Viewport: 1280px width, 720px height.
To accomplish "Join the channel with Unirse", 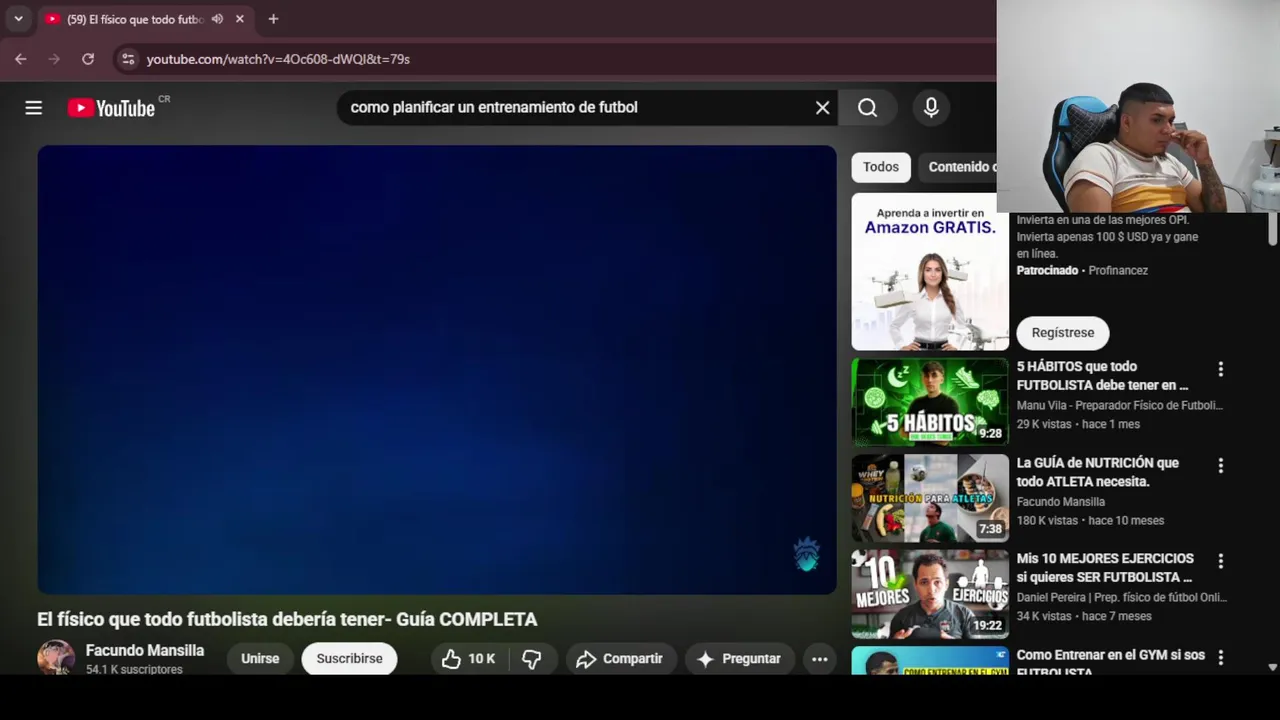I will click(260, 659).
